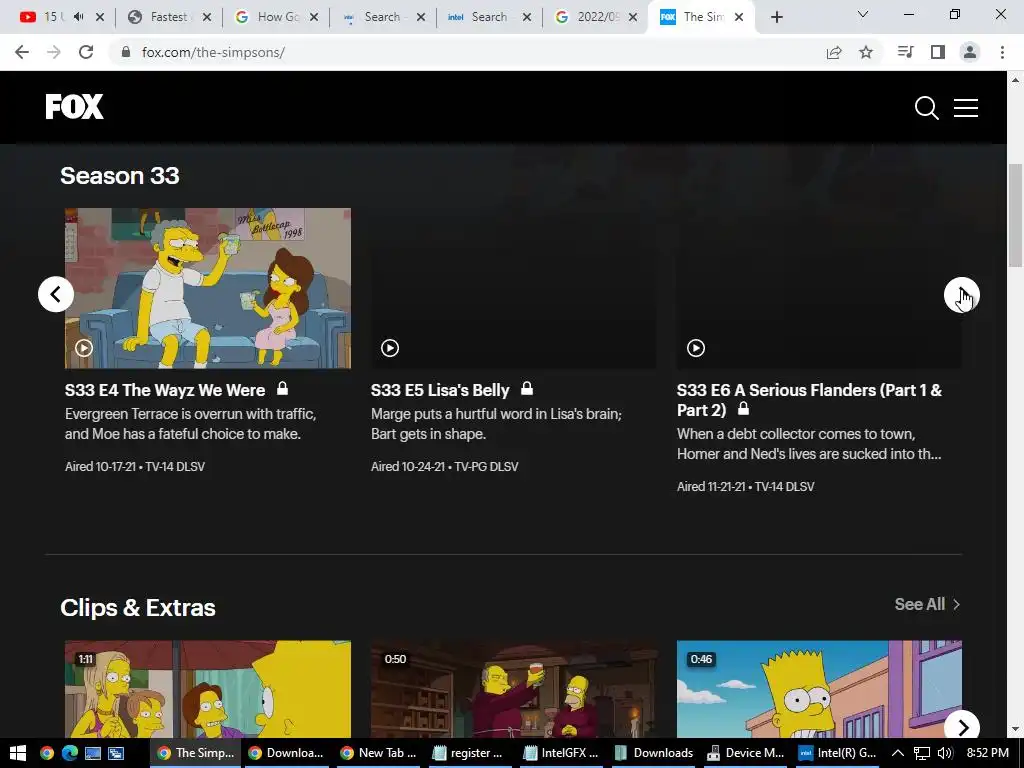Show hidden system tray icons
Viewport: 1024px width, 768px height.
coord(898,753)
